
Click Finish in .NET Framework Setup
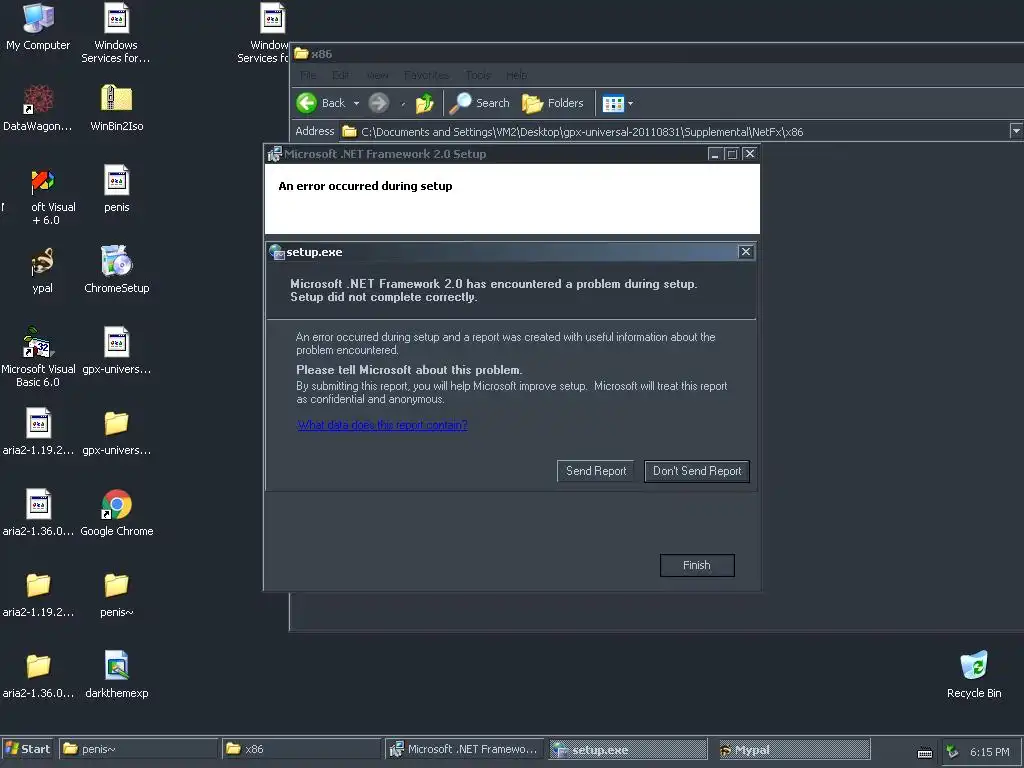(x=697, y=566)
